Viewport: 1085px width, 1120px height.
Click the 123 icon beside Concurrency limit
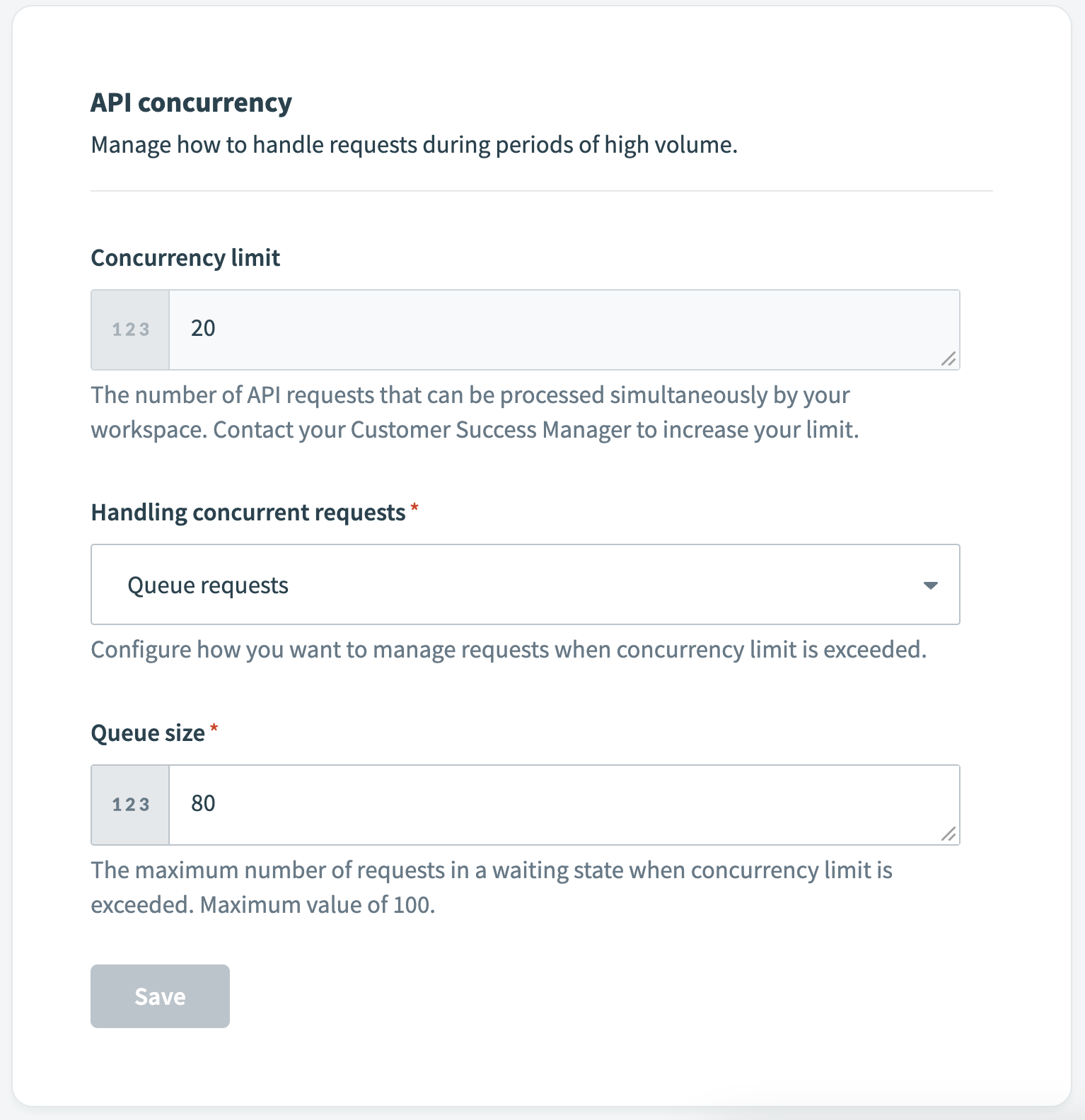tap(129, 329)
